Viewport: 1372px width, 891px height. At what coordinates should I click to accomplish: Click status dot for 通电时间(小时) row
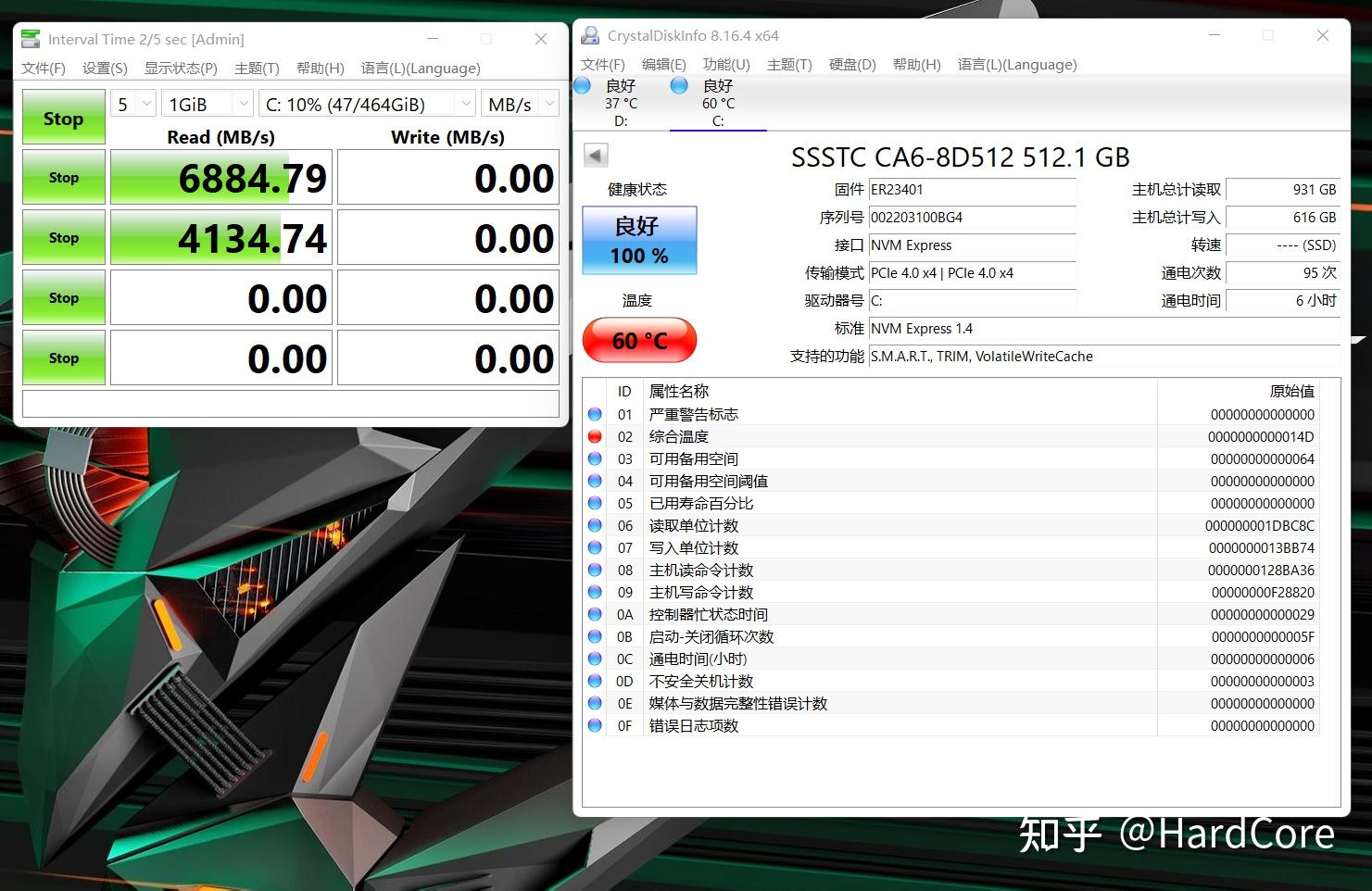595,659
